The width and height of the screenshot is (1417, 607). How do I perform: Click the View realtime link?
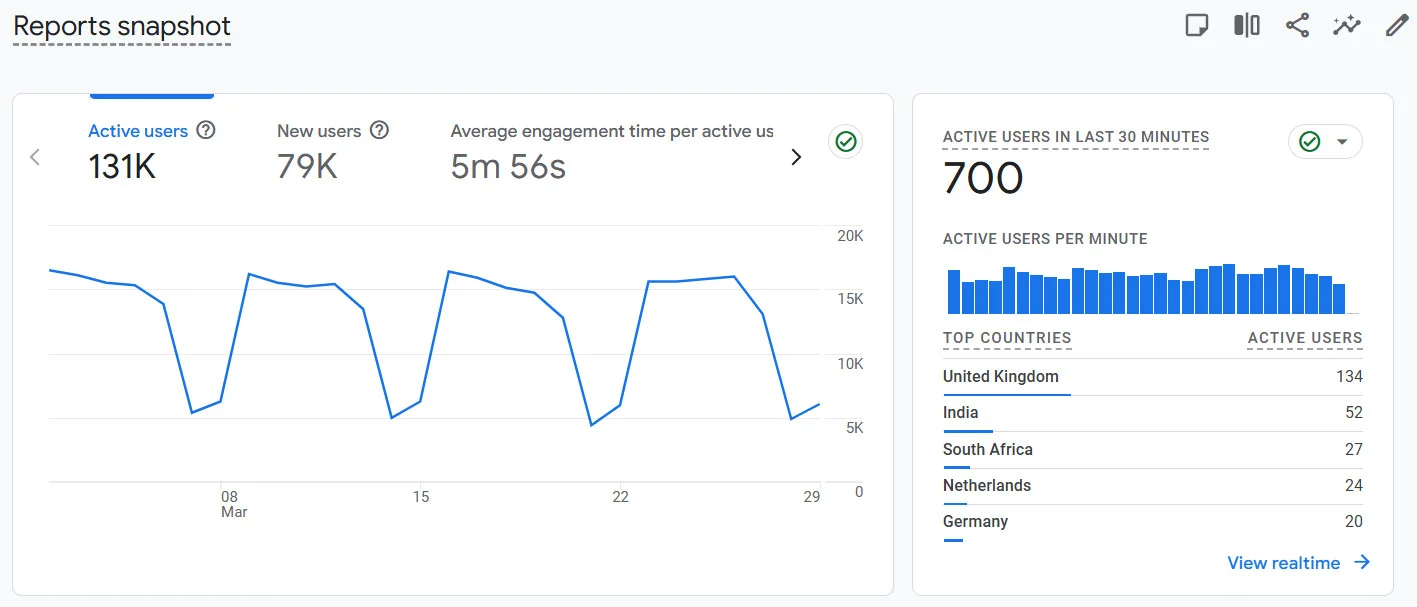pos(1283,562)
